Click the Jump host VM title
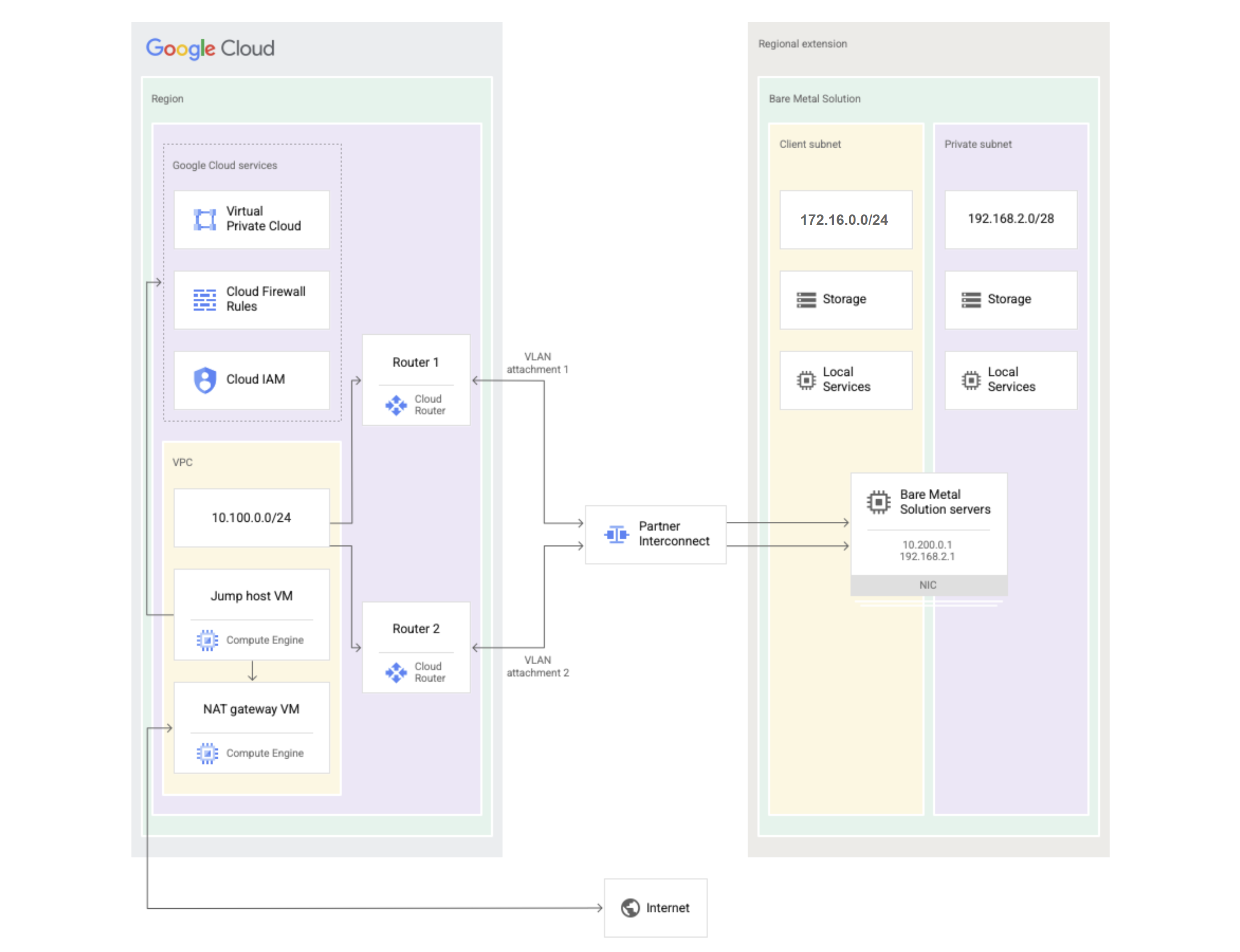This screenshot has height=952, width=1240. pyautogui.click(x=251, y=596)
